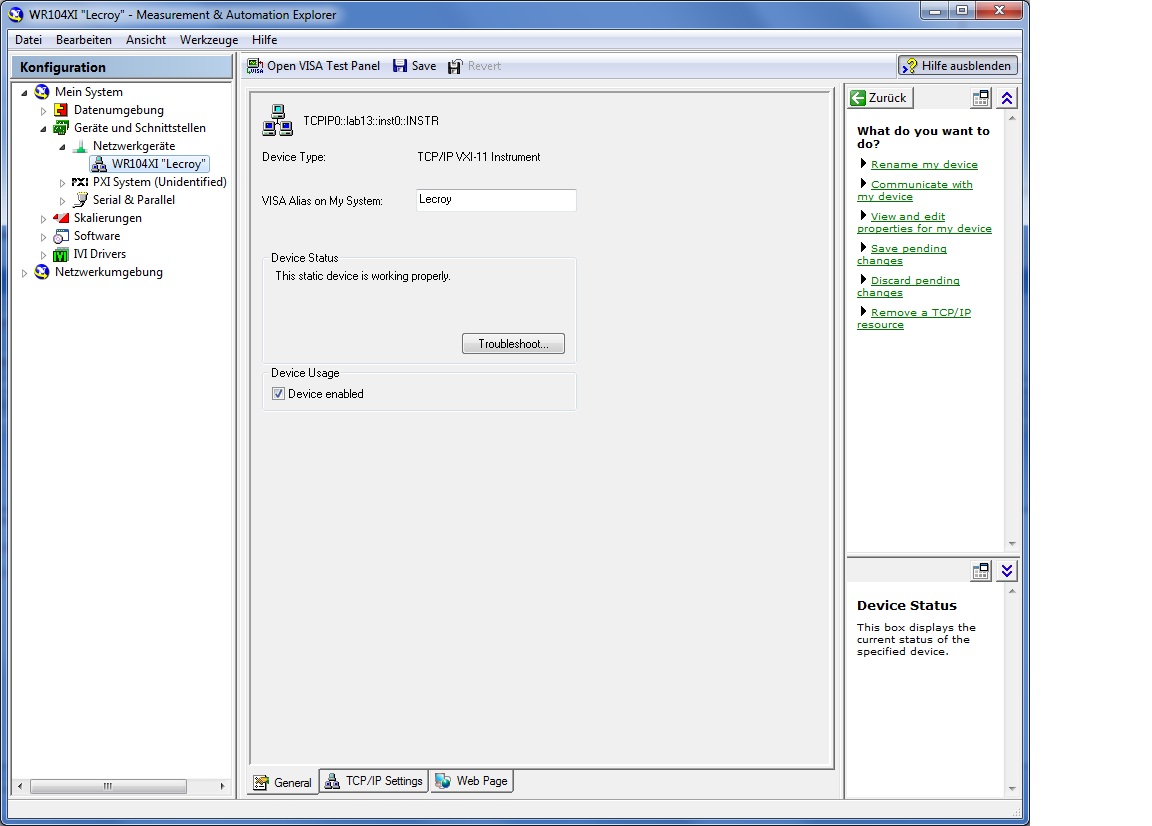The height and width of the screenshot is (826, 1152).
Task: Open the Datei menu
Action: click(29, 40)
